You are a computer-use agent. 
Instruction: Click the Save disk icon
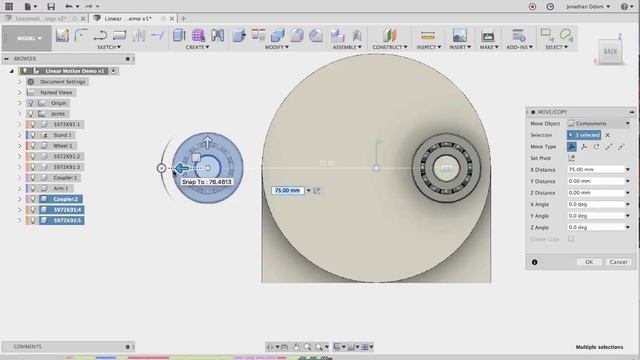click(x=51, y=7)
